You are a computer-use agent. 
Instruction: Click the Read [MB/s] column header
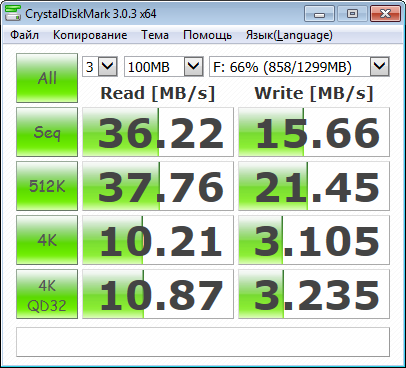pos(158,93)
